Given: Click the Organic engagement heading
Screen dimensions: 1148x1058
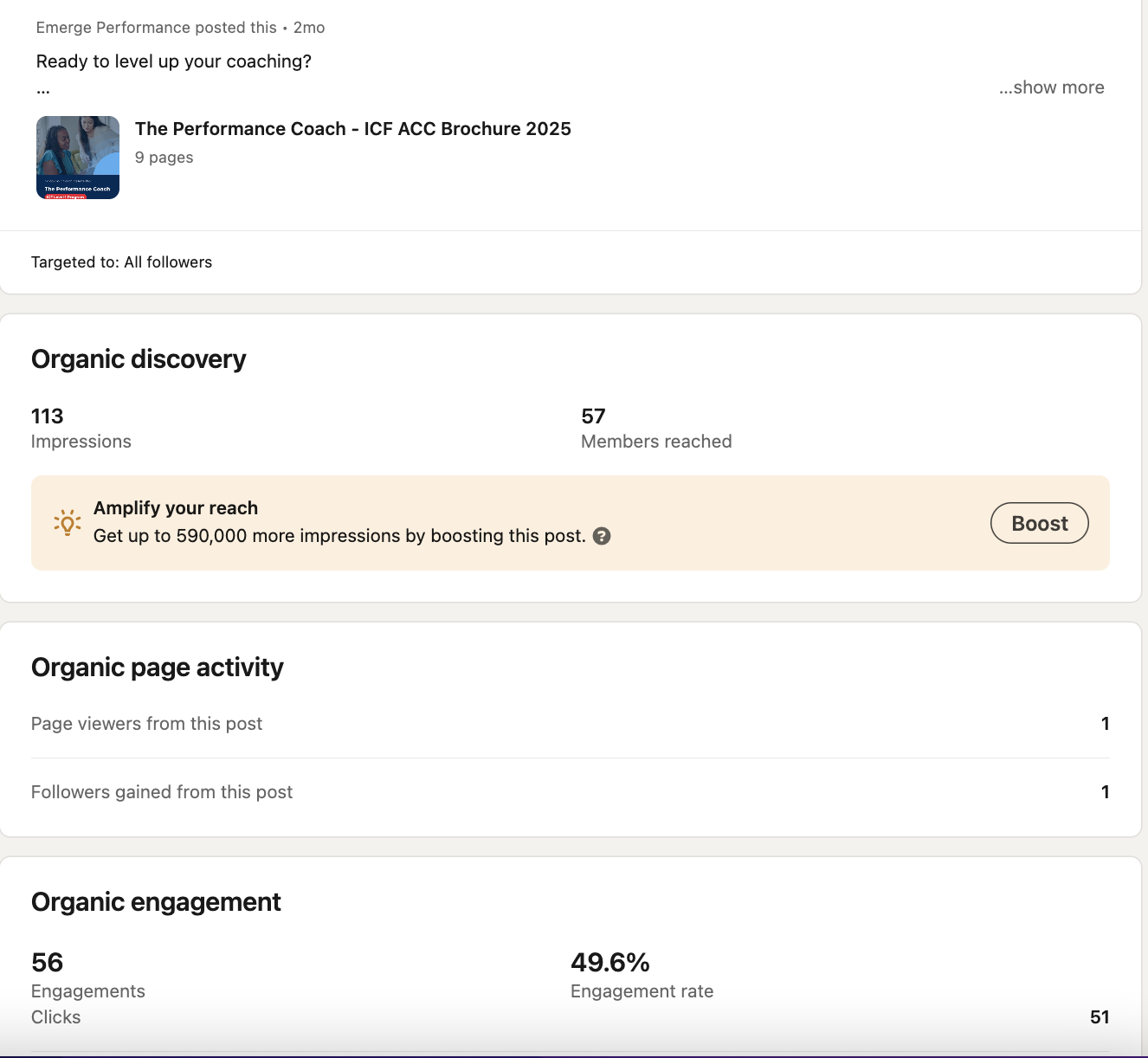Looking at the screenshot, I should pyautogui.click(x=156, y=902).
